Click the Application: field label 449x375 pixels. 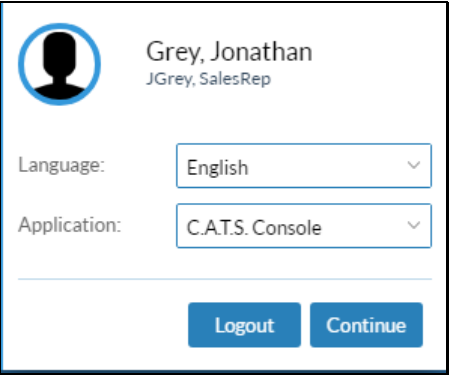tap(70, 225)
